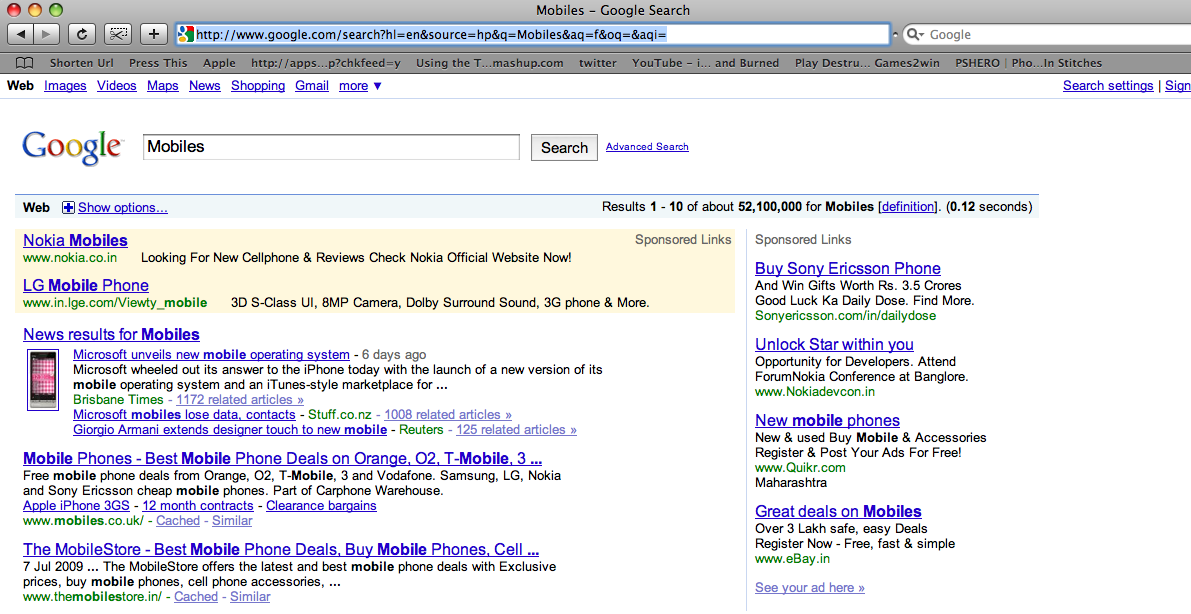Switch to Images search

click(65, 86)
